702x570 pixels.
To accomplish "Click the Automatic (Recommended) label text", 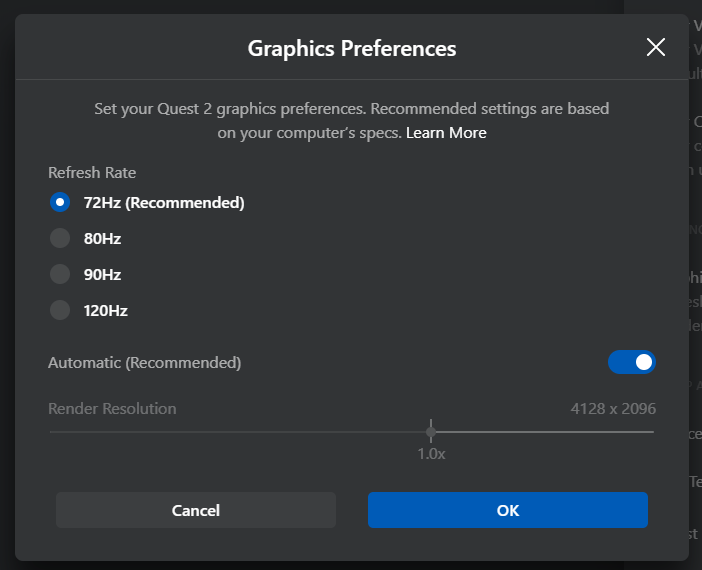I will pos(145,362).
